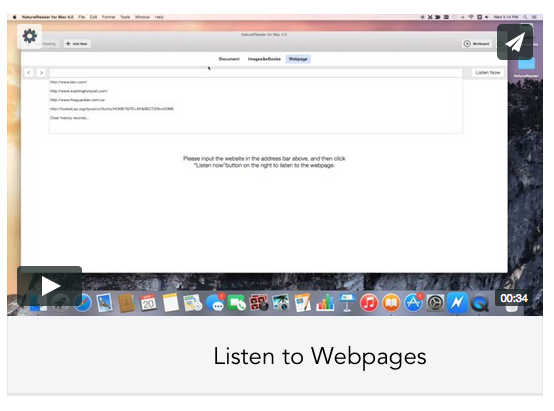Image resolution: width=554 pixels, height=411 pixels.
Task: Open Contacts book icon in the dock
Action: coord(126,303)
